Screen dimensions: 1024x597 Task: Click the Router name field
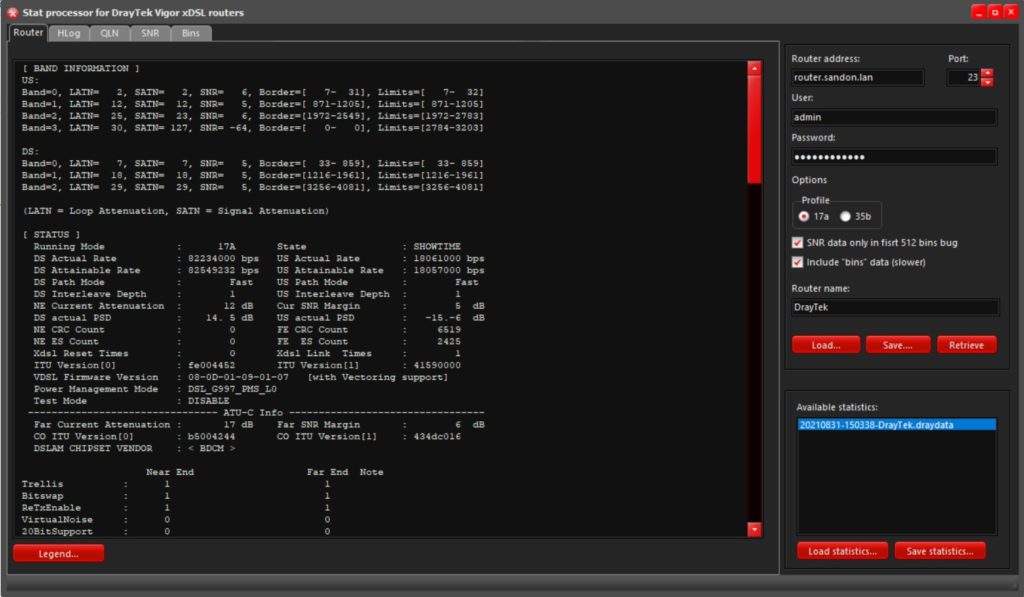[894, 307]
